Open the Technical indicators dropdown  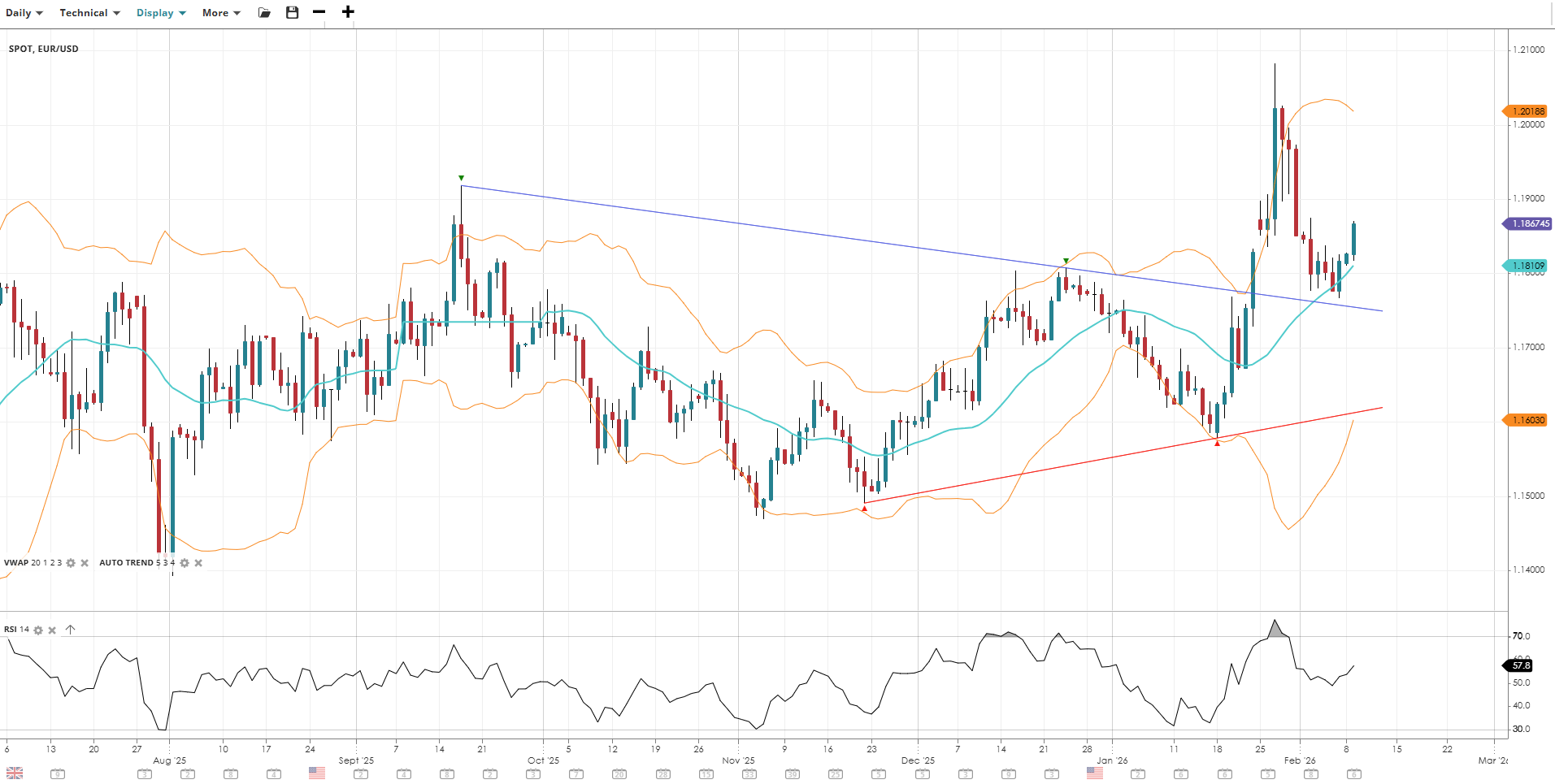click(x=89, y=13)
